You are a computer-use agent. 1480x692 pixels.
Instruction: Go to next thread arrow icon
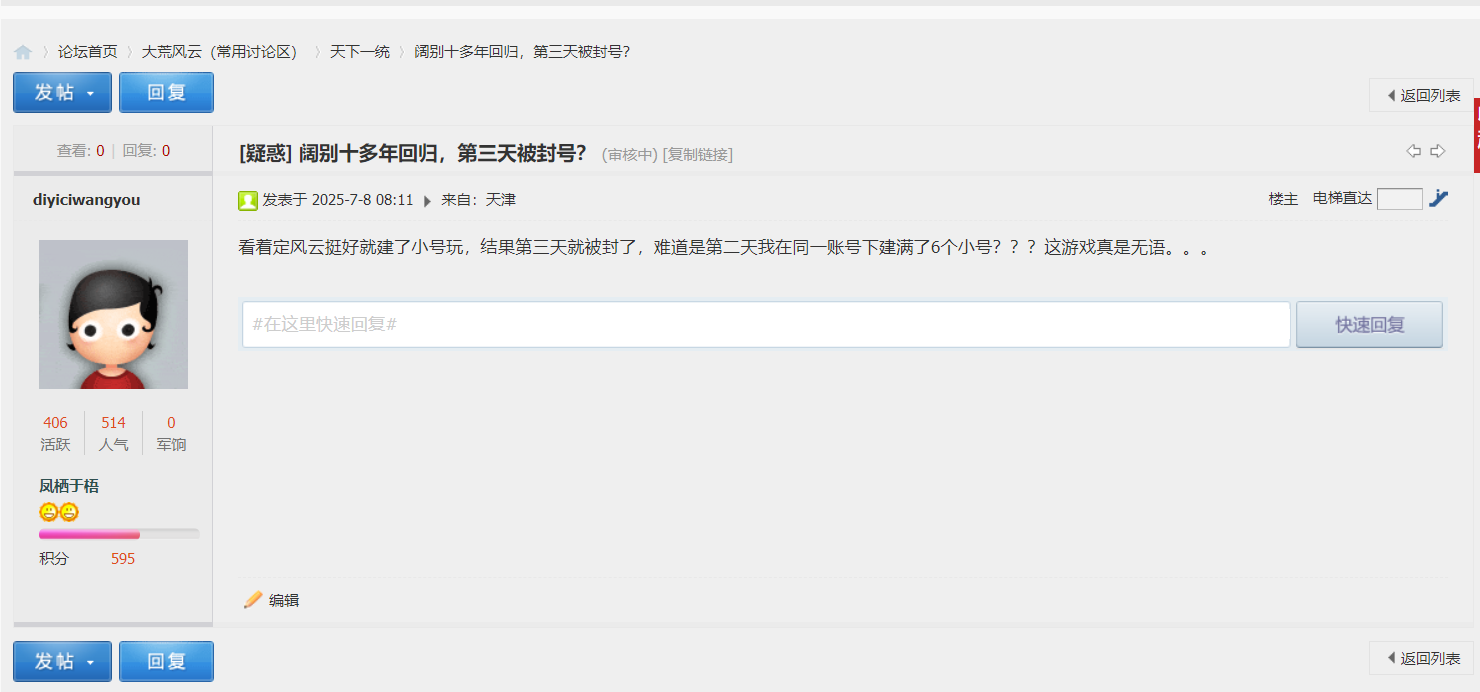[1438, 151]
